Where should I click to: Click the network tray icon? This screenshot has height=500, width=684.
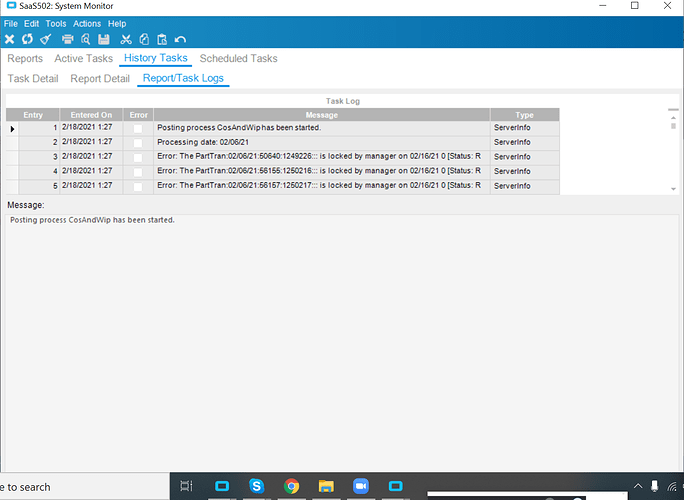pyautogui.click(x=672, y=486)
